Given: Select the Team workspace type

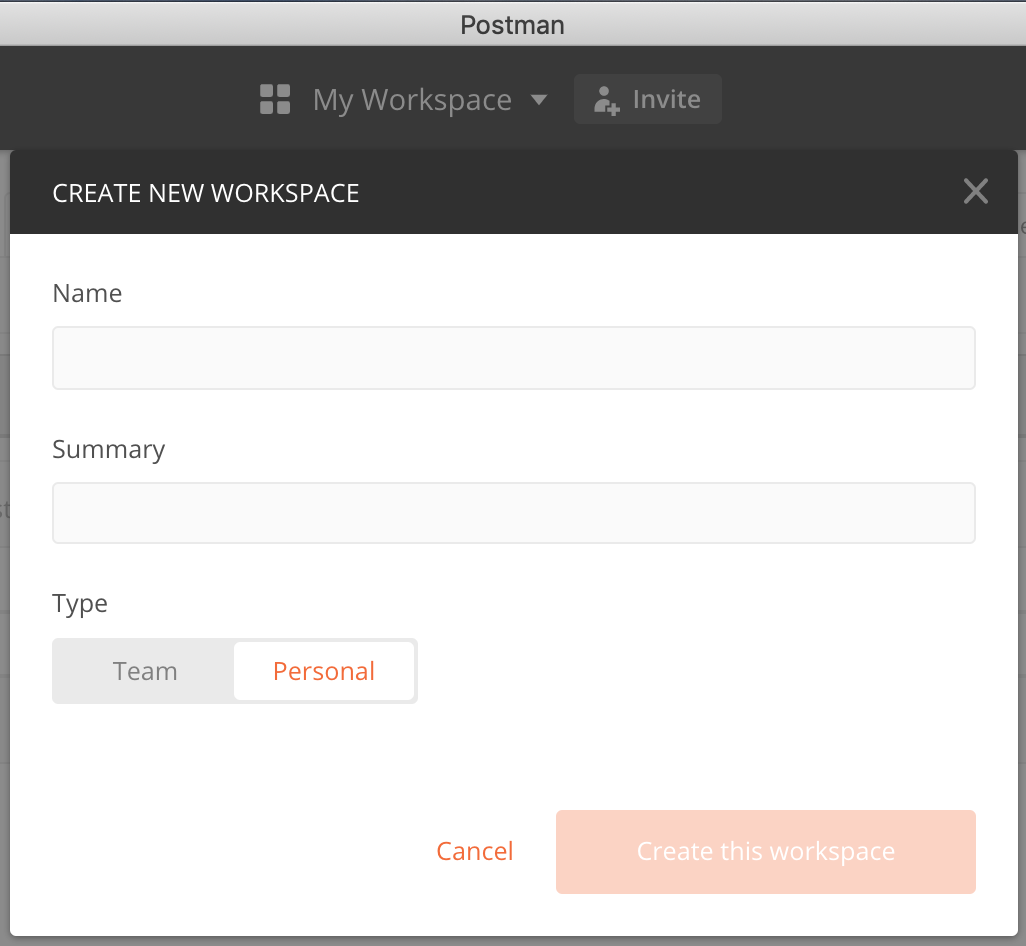Looking at the screenshot, I should coord(145,671).
